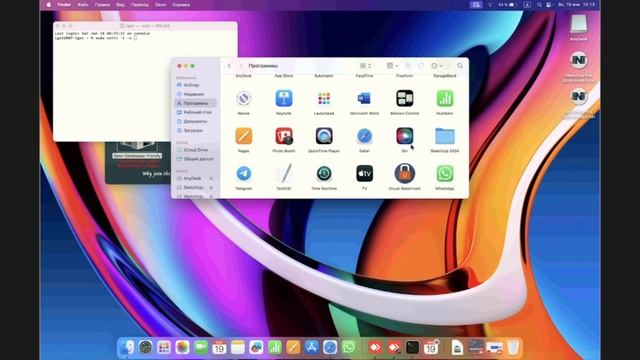The height and width of the screenshot is (360, 640).
Task: Go back with Finder back arrow
Action: [x=229, y=66]
